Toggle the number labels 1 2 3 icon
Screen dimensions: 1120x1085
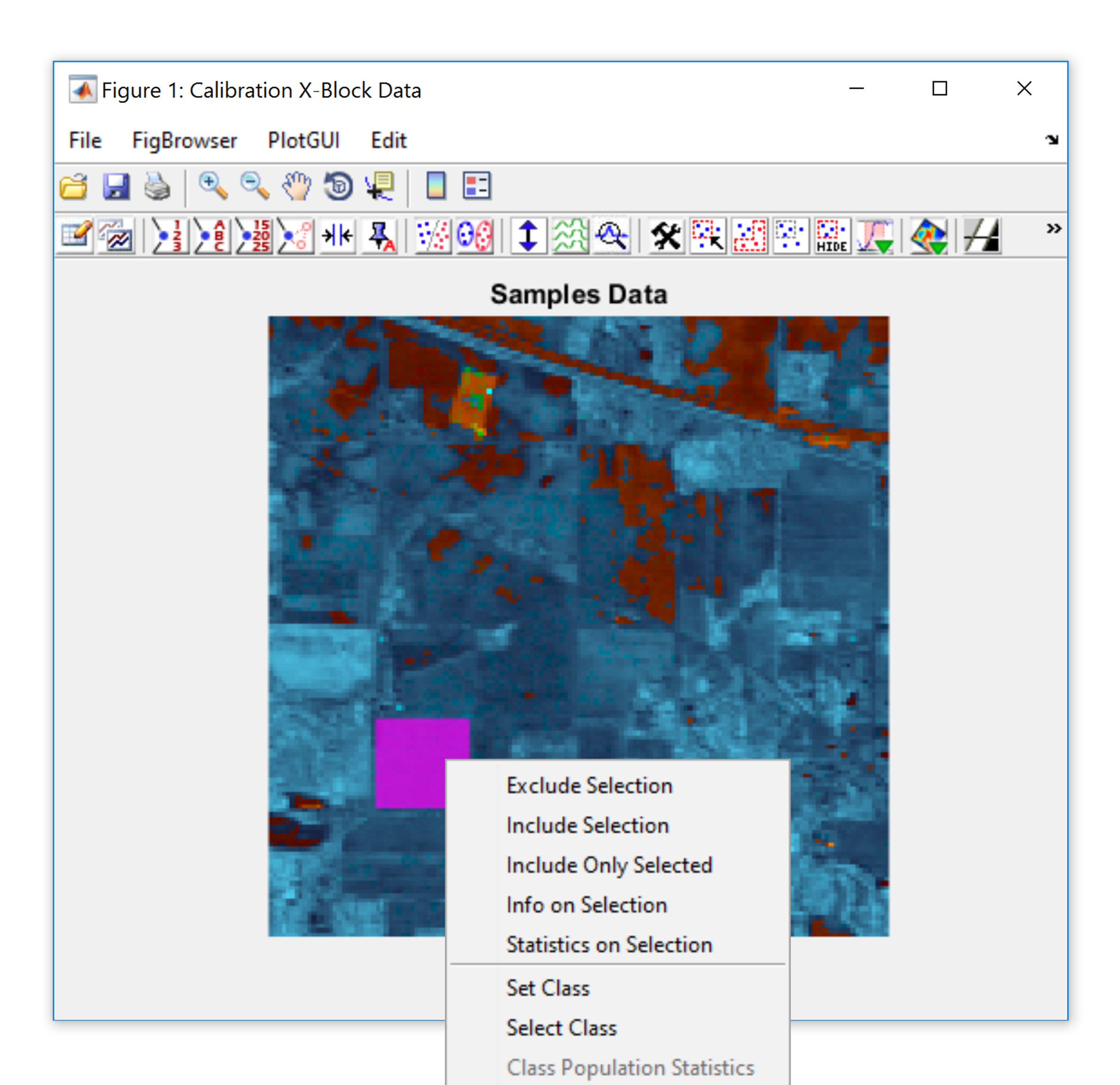tap(169, 235)
